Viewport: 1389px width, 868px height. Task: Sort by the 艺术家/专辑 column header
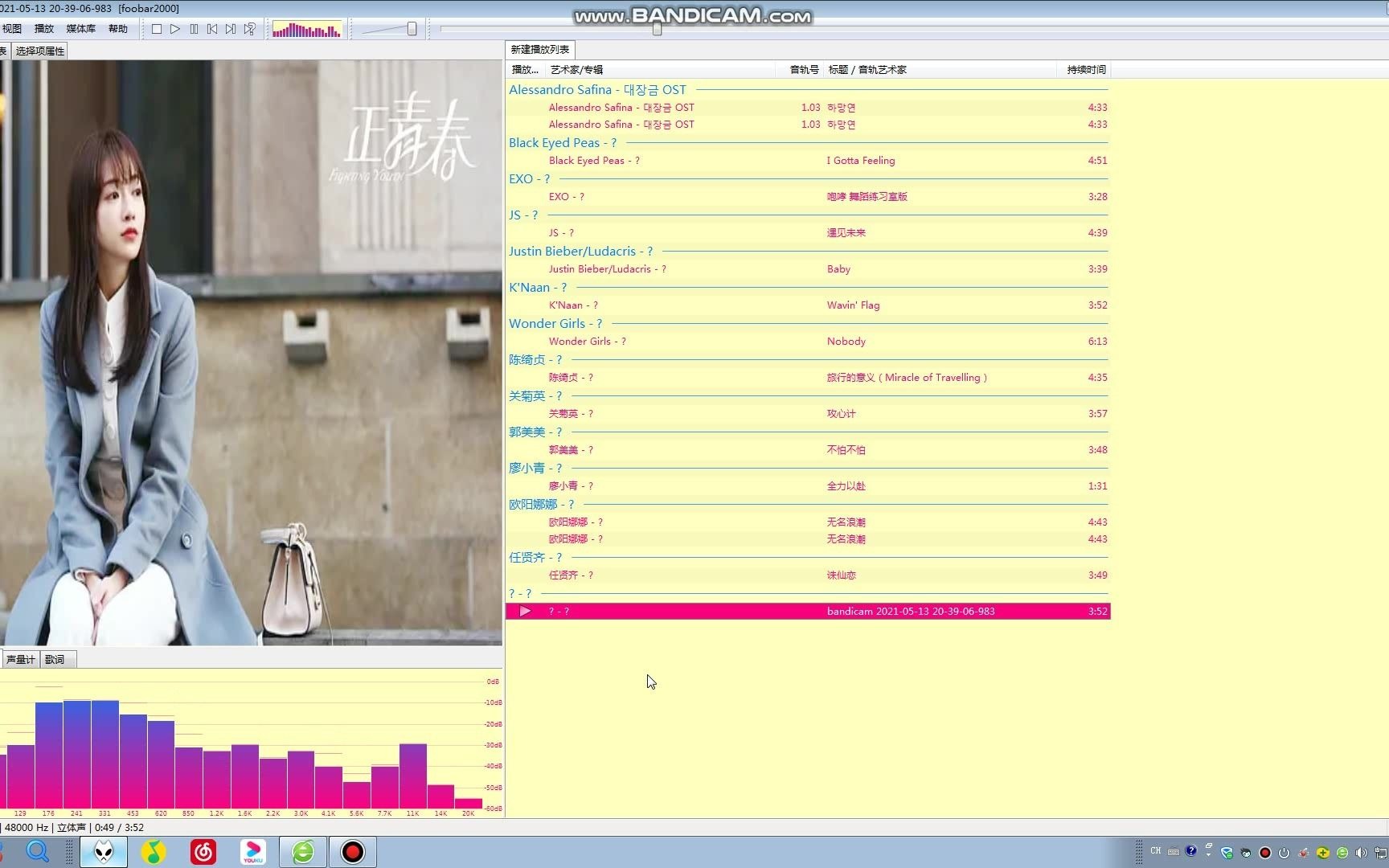click(659, 70)
